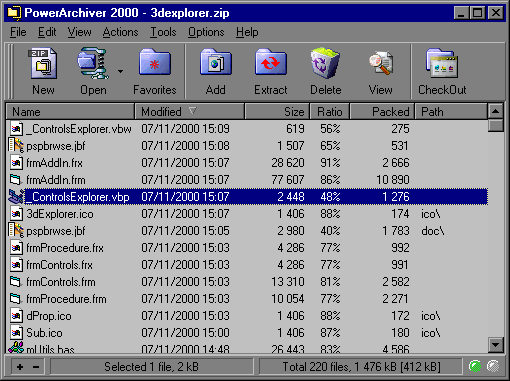This screenshot has height=381, width=510.
Task: Open the Actions menu
Action: point(120,32)
